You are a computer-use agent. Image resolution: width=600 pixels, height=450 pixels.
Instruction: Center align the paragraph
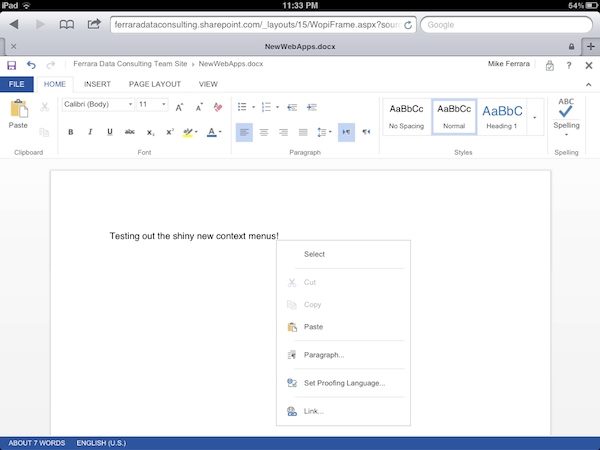pyautogui.click(x=264, y=132)
